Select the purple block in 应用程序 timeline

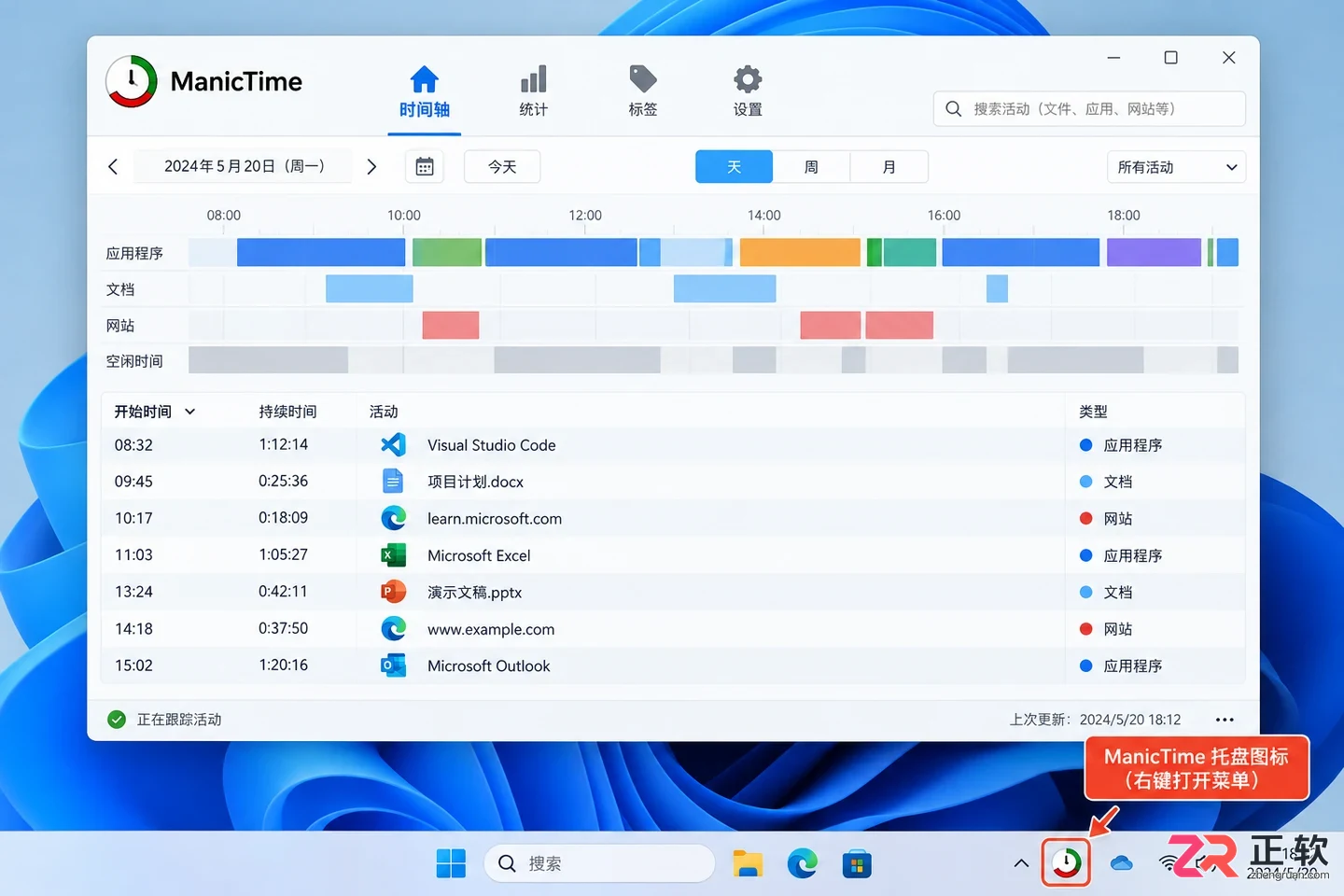tap(1154, 252)
